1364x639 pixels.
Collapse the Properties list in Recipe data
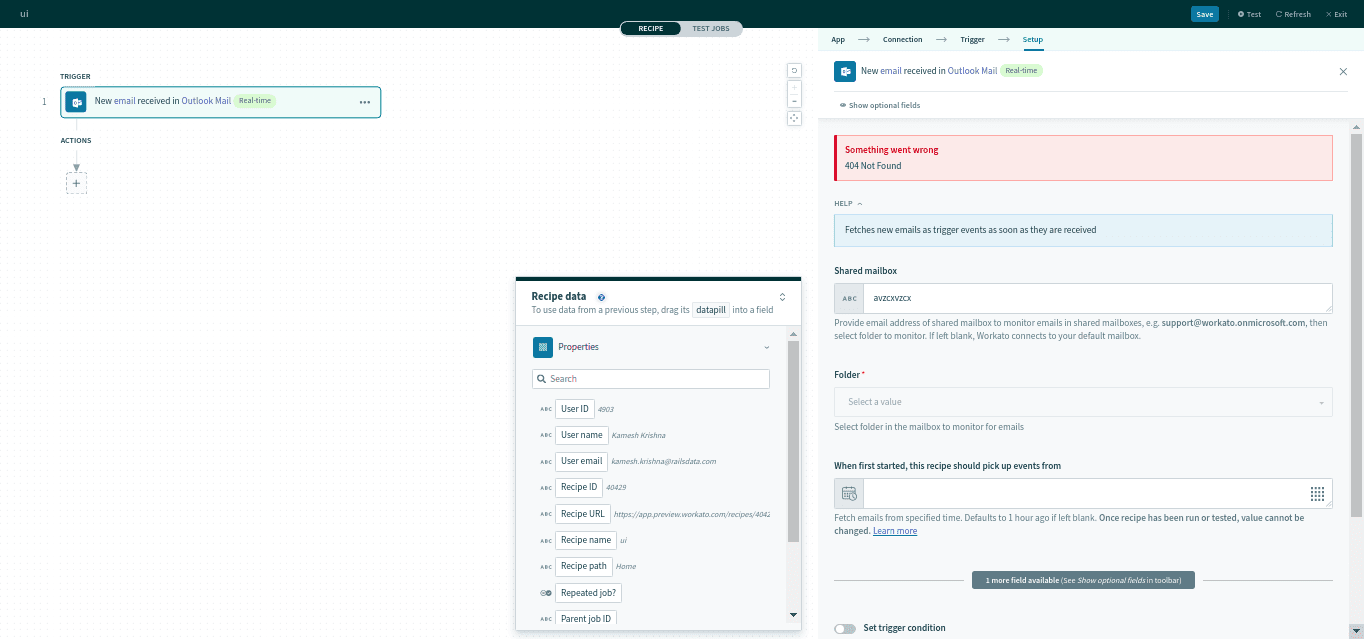coord(766,346)
